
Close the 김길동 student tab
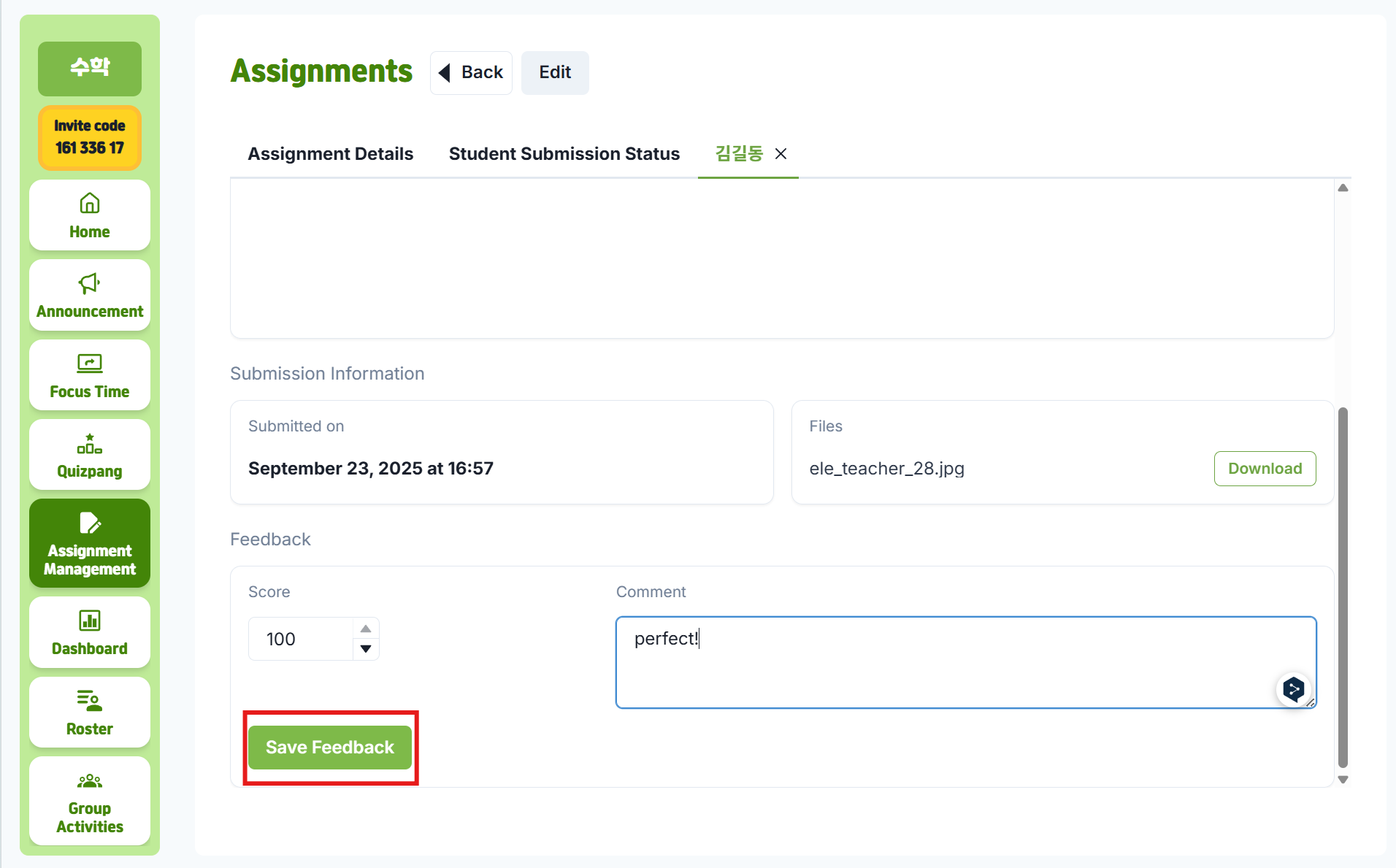click(781, 154)
